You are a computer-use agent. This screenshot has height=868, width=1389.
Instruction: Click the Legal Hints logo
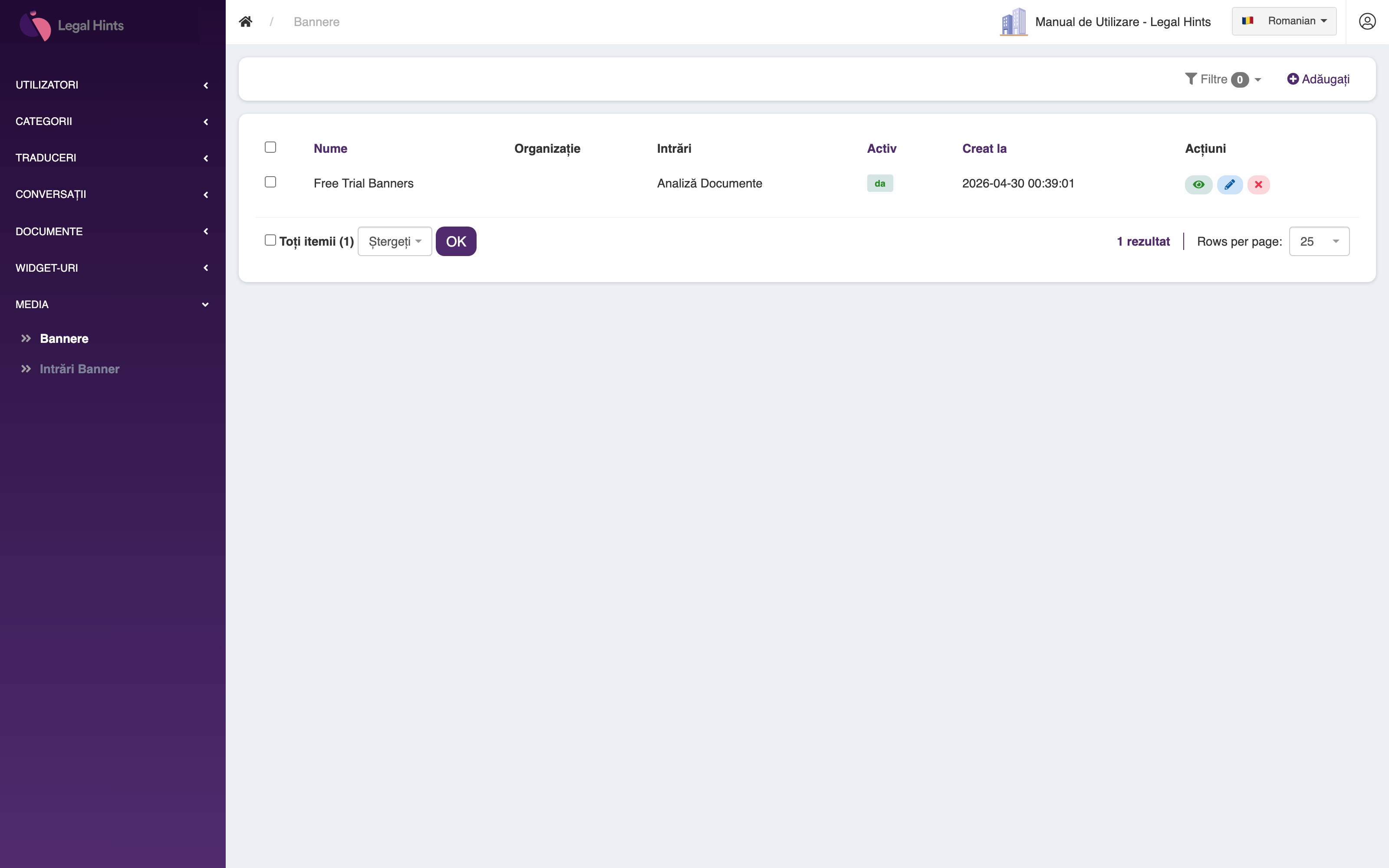coord(72,25)
